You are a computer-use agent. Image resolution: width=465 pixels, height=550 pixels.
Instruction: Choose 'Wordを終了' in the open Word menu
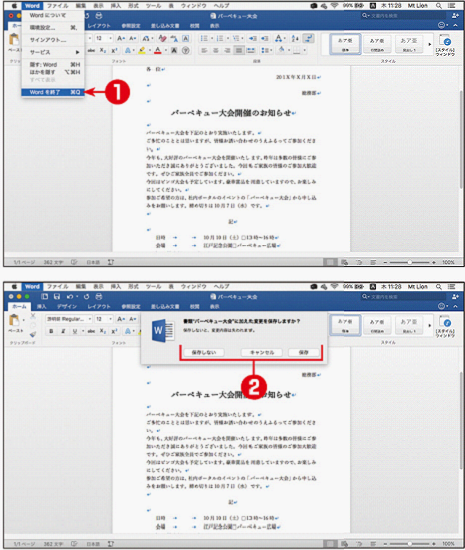click(53, 92)
